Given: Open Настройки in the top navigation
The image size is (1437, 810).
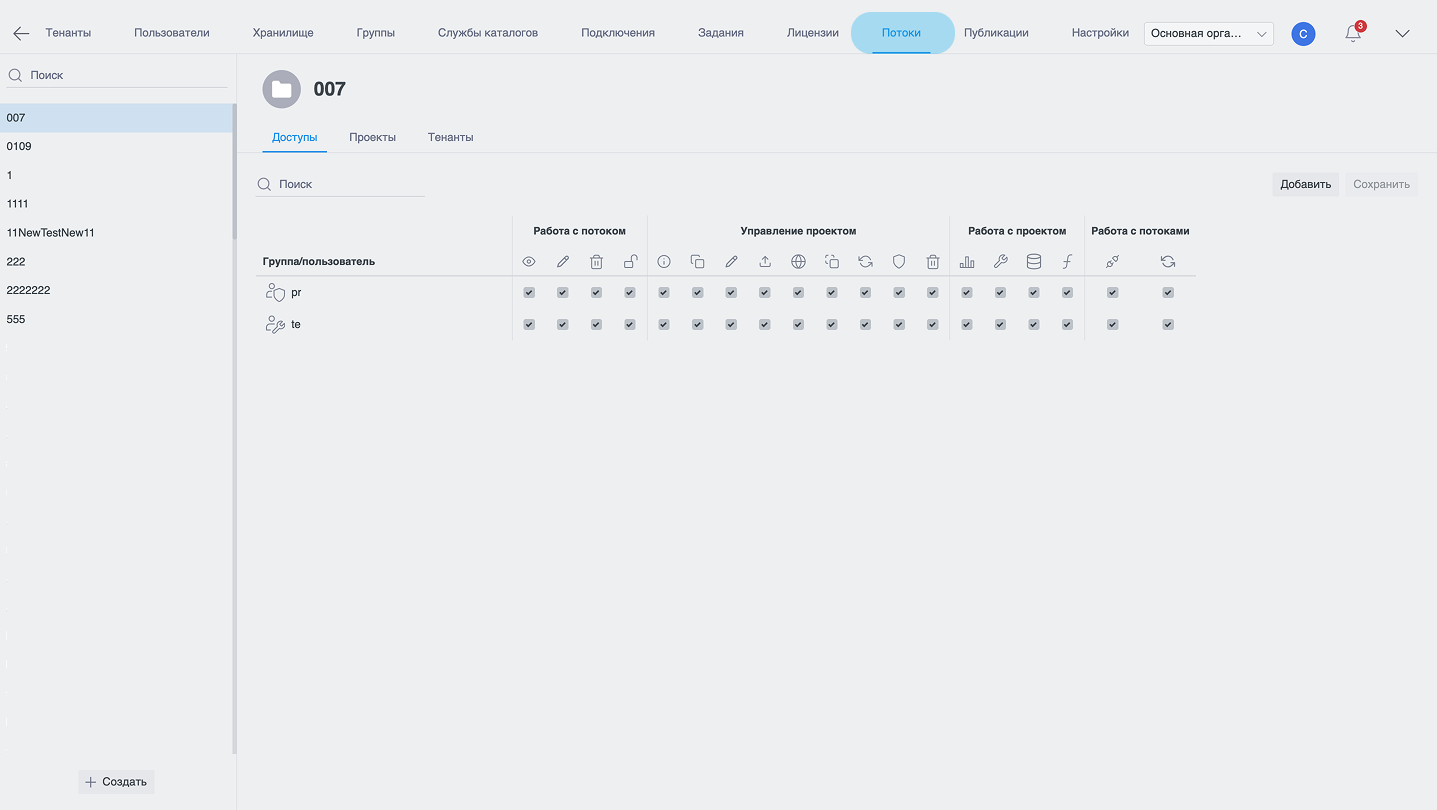Looking at the screenshot, I should click(x=1100, y=33).
